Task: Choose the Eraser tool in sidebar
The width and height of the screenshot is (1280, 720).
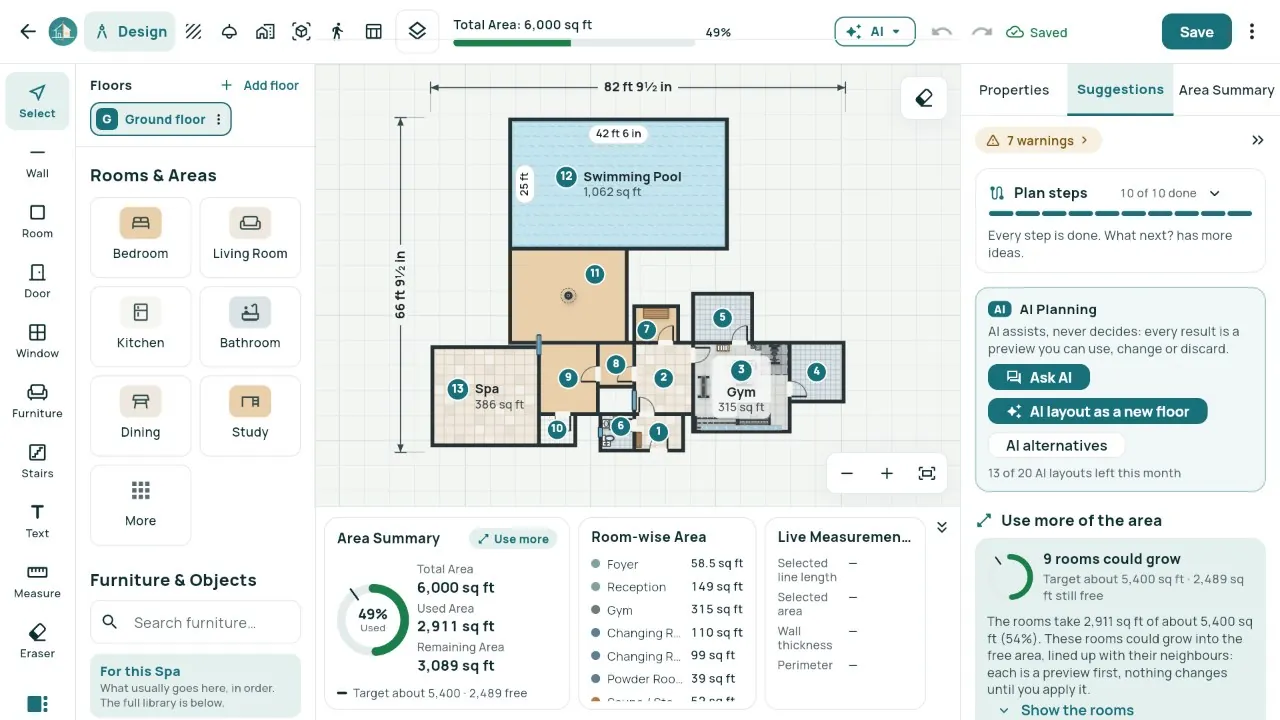Action: (x=37, y=641)
